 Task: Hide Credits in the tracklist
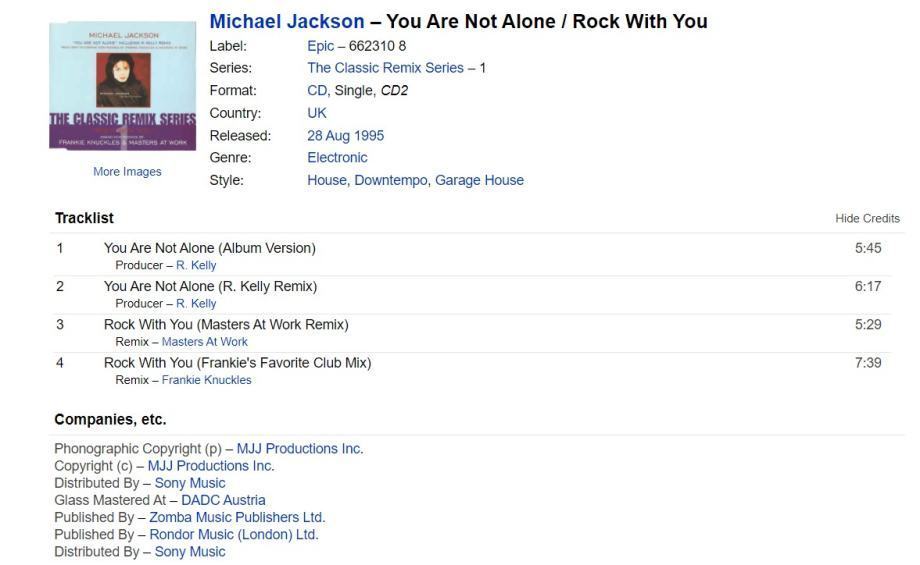(867, 219)
